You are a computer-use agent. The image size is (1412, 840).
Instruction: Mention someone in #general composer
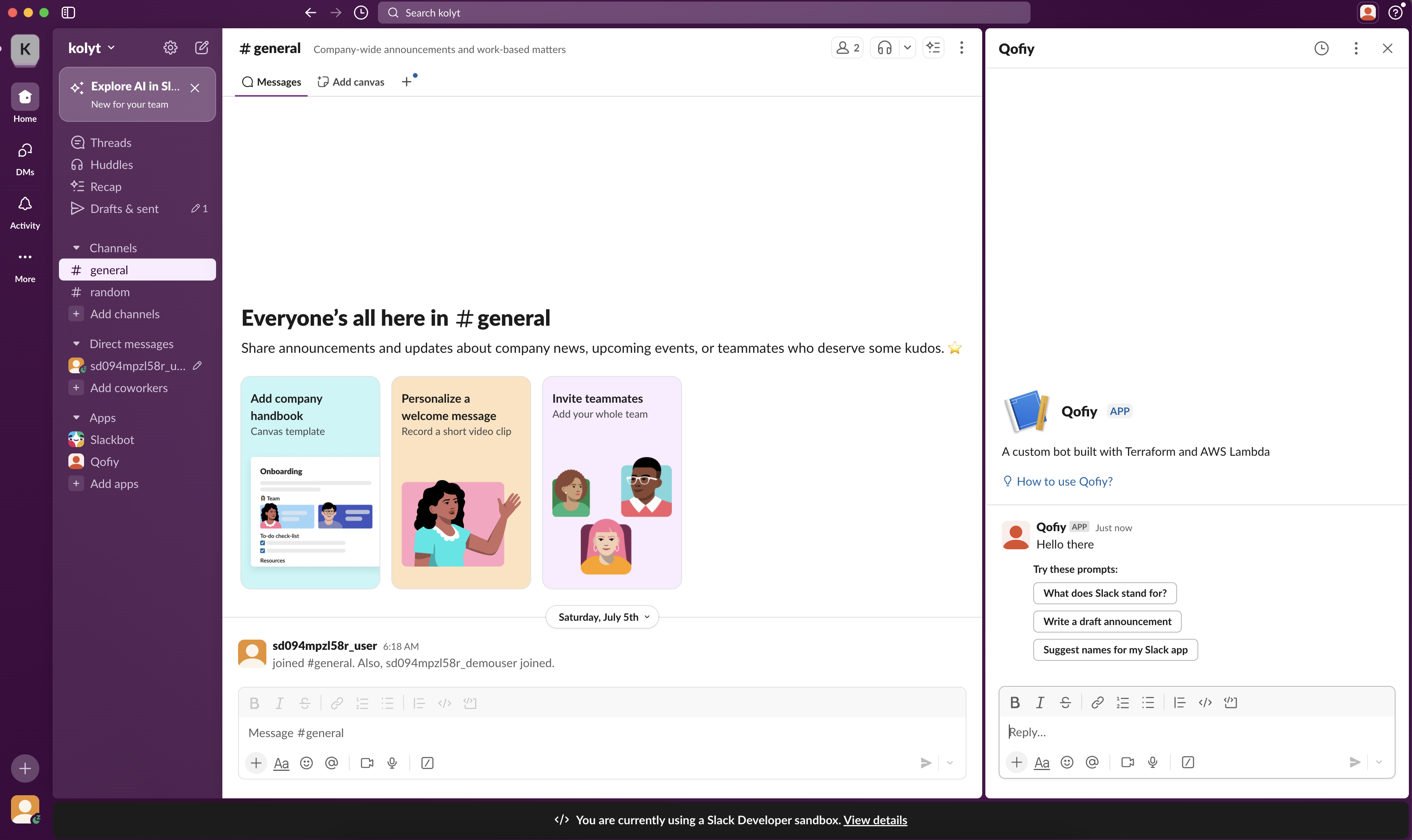(x=332, y=763)
